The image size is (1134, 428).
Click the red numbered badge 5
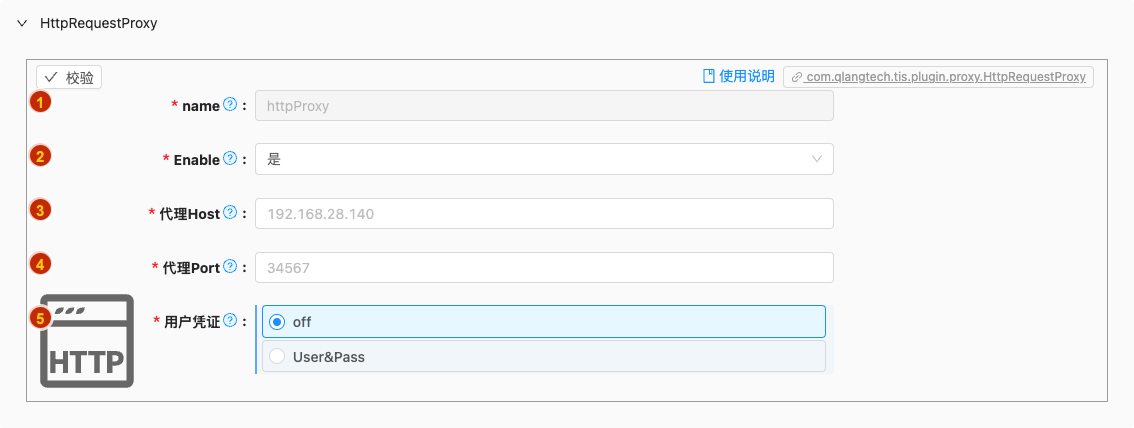click(40, 317)
